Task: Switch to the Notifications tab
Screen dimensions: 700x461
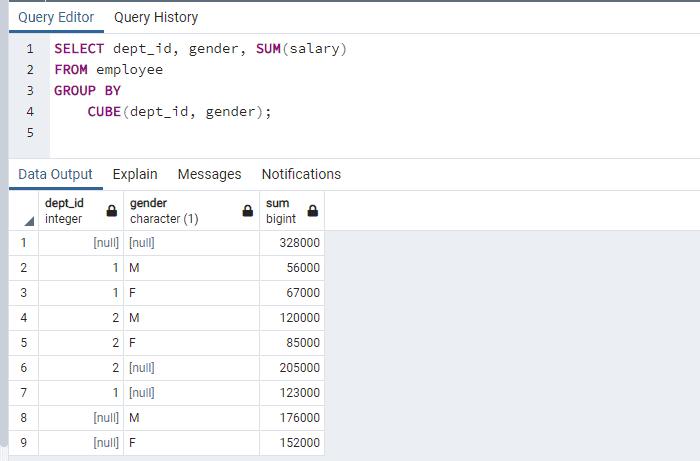Action: click(x=301, y=174)
